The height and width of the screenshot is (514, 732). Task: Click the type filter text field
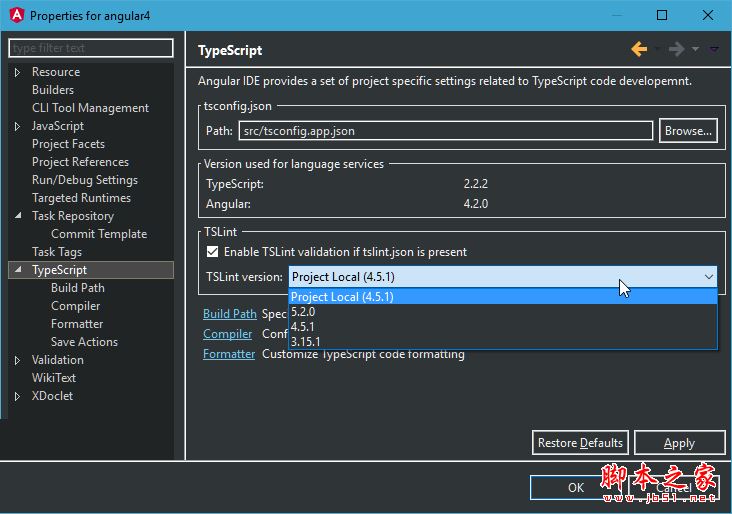(91, 48)
